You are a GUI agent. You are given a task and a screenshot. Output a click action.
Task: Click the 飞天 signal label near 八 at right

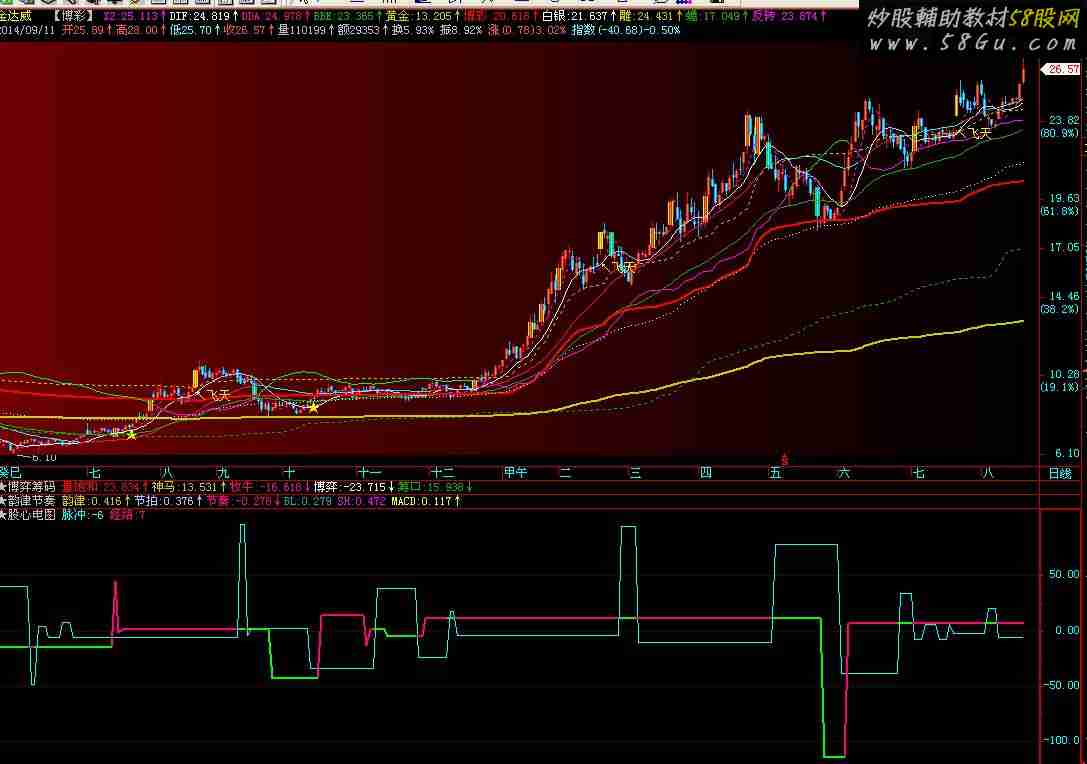pyautogui.click(x=979, y=133)
